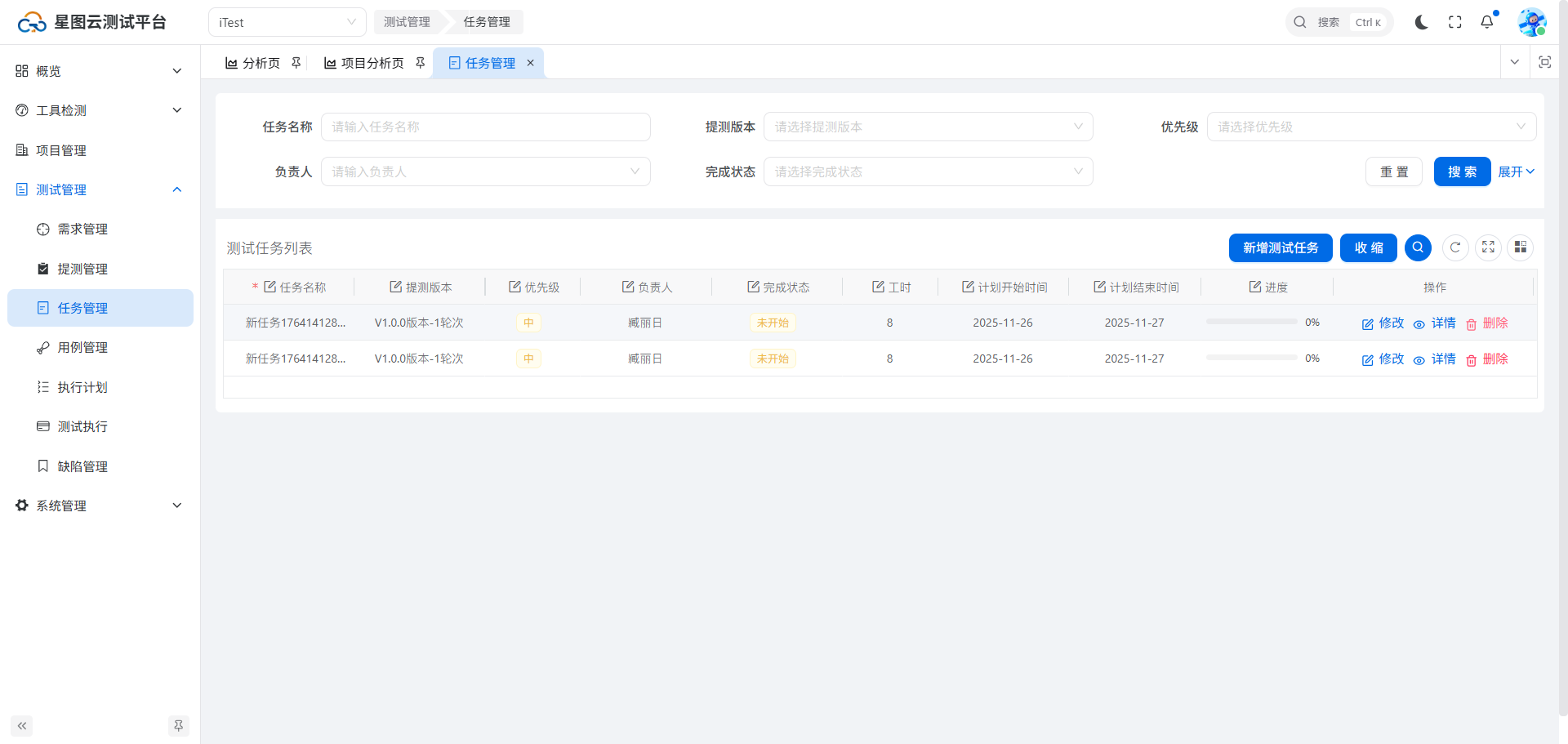The width and height of the screenshot is (1568, 744).
Task: Enter fullscreen using the top bar icon
Action: point(1454,22)
